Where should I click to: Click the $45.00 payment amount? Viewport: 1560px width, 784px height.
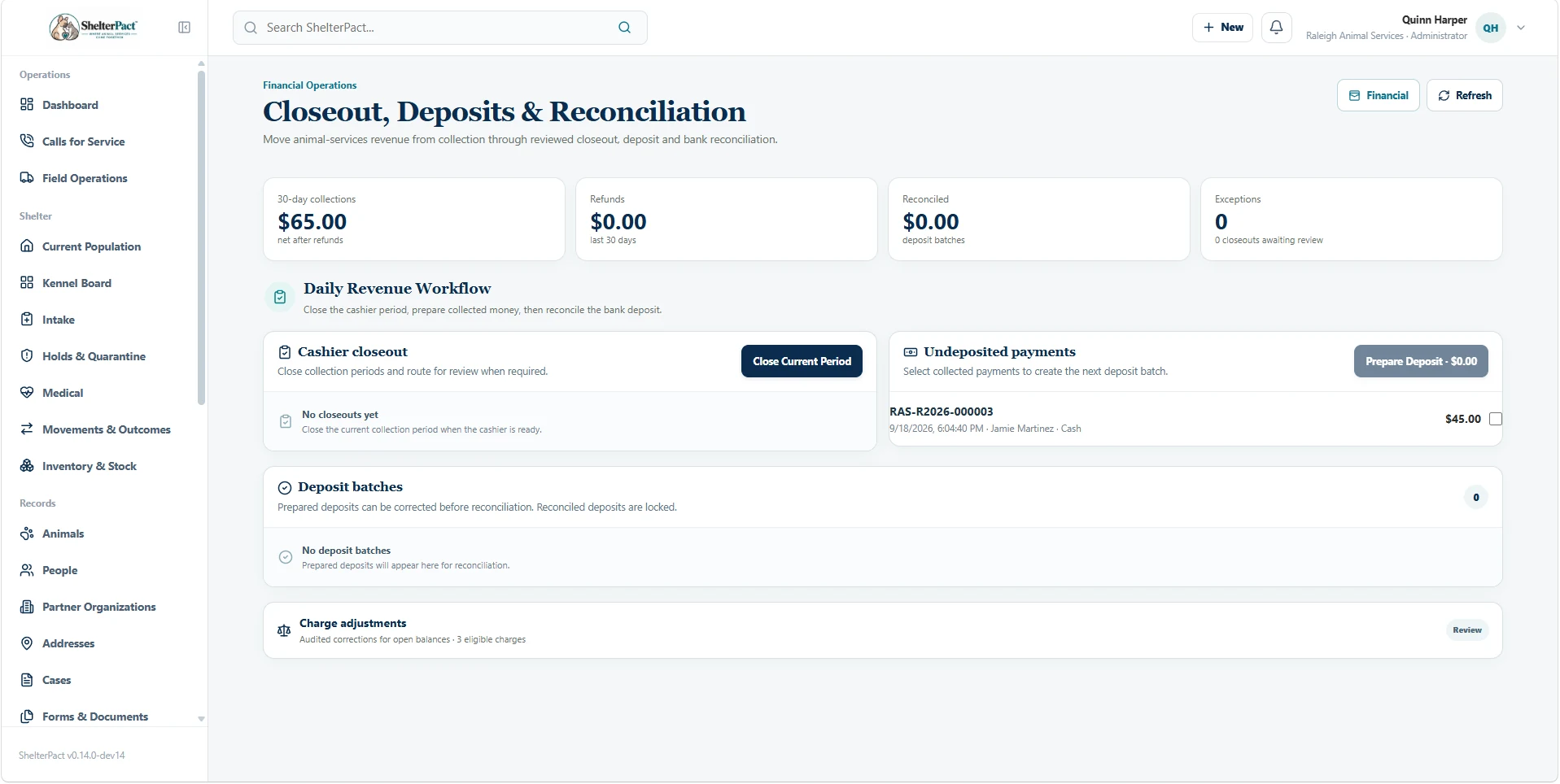coord(1462,419)
